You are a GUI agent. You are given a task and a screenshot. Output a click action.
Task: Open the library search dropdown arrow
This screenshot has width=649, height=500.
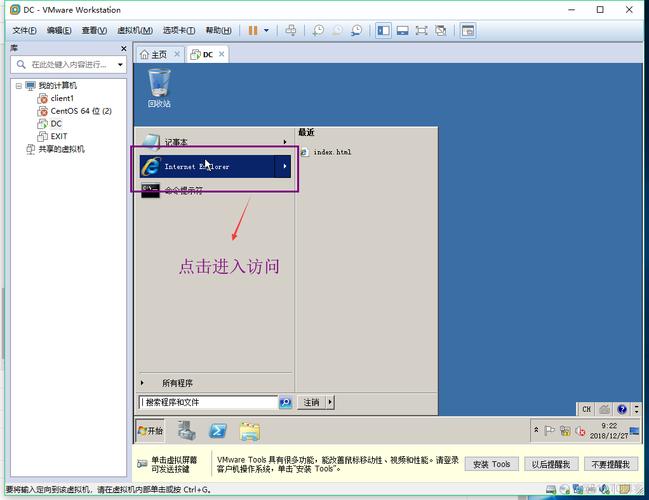[x=120, y=65]
